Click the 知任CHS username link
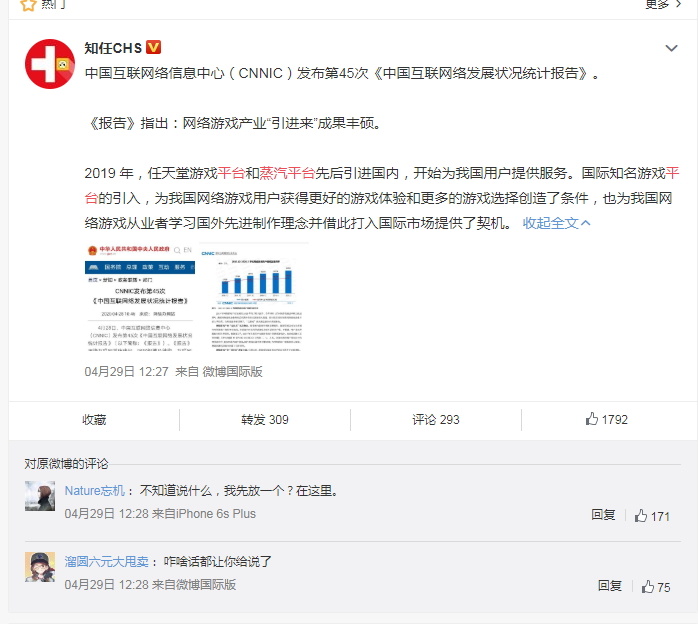Image resolution: width=698 pixels, height=624 pixels. 113,48
